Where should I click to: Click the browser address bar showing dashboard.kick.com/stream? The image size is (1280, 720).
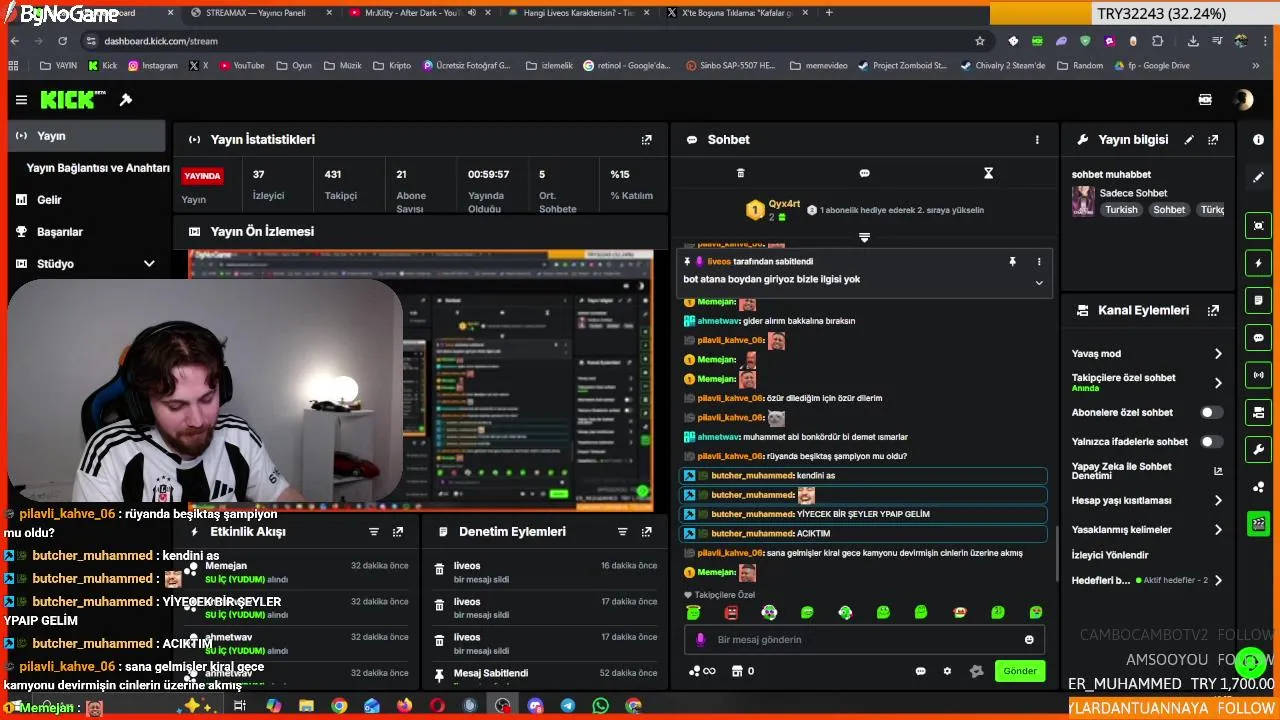[530, 41]
